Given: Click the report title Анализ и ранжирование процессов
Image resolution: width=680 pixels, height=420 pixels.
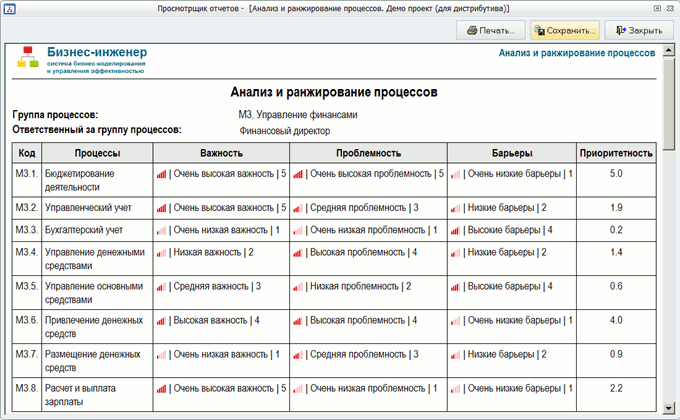Looking at the screenshot, I should pos(334,92).
